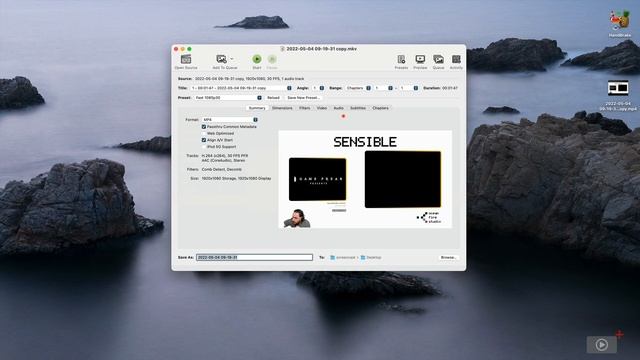The image size is (640, 360).
Task: Click the 1920x1080 Storage size text
Action: pos(236,179)
